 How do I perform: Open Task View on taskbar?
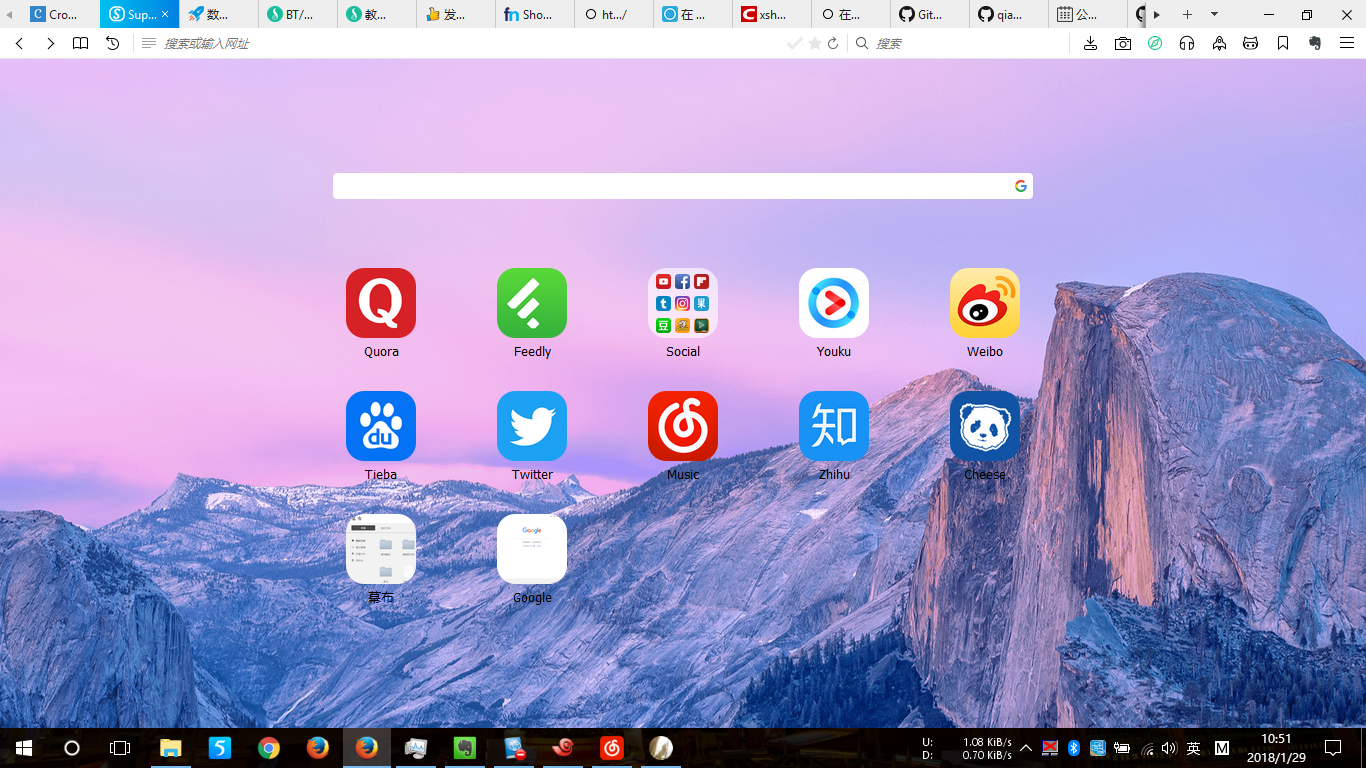(x=120, y=748)
